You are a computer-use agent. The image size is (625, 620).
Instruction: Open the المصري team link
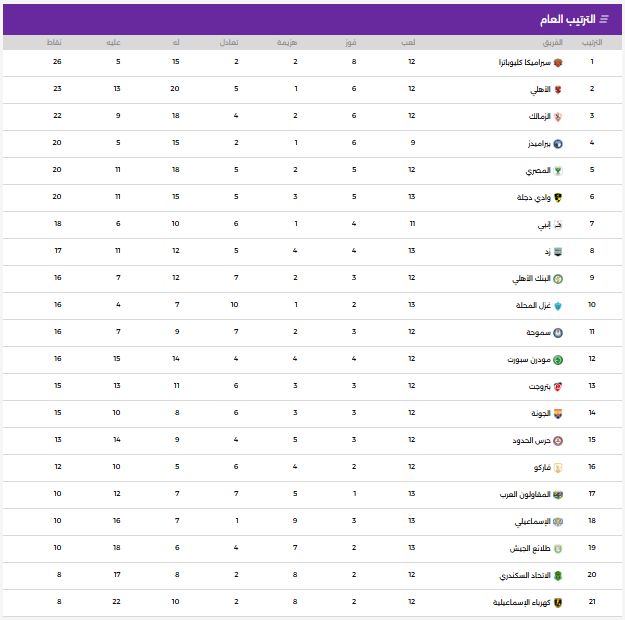pyautogui.click(x=535, y=170)
